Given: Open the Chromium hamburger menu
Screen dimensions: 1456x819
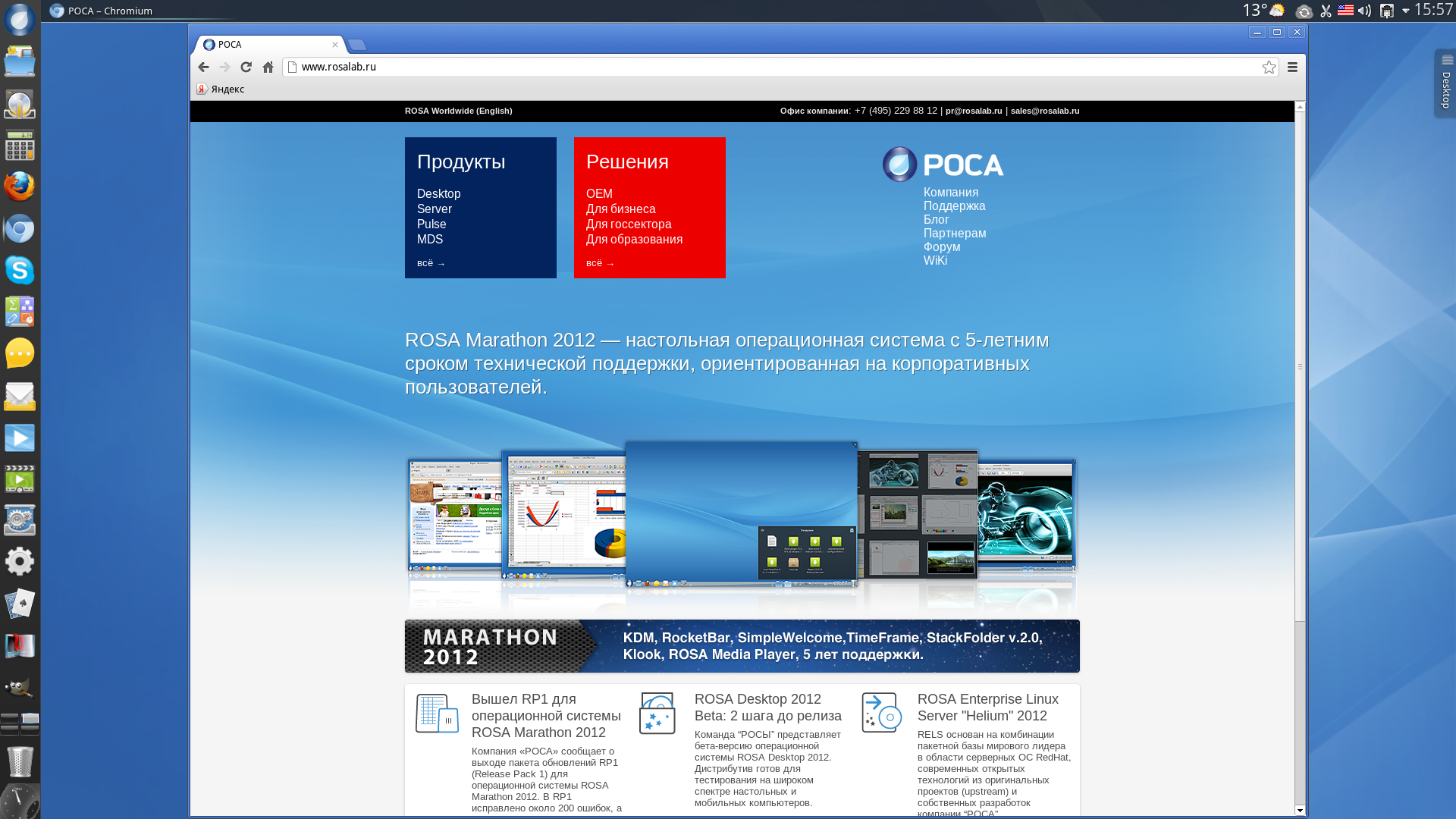Looking at the screenshot, I should (1292, 67).
